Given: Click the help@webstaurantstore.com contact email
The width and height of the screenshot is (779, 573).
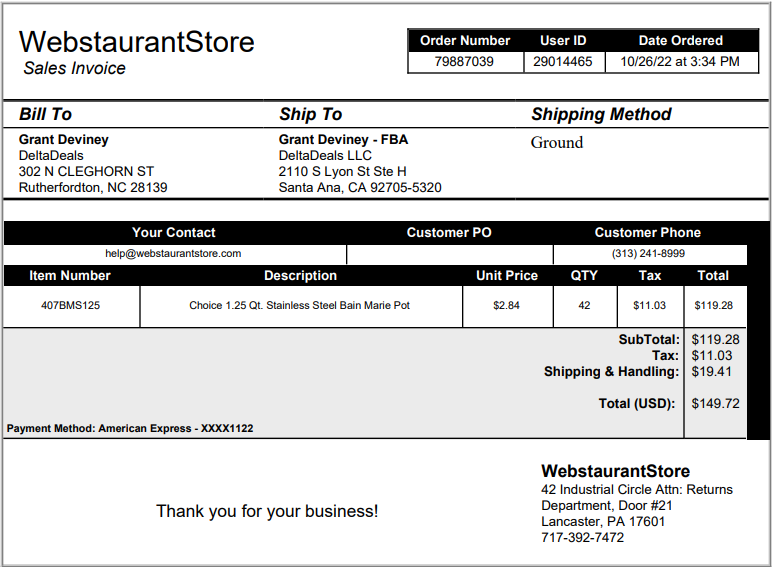Looking at the screenshot, I should (173, 253).
